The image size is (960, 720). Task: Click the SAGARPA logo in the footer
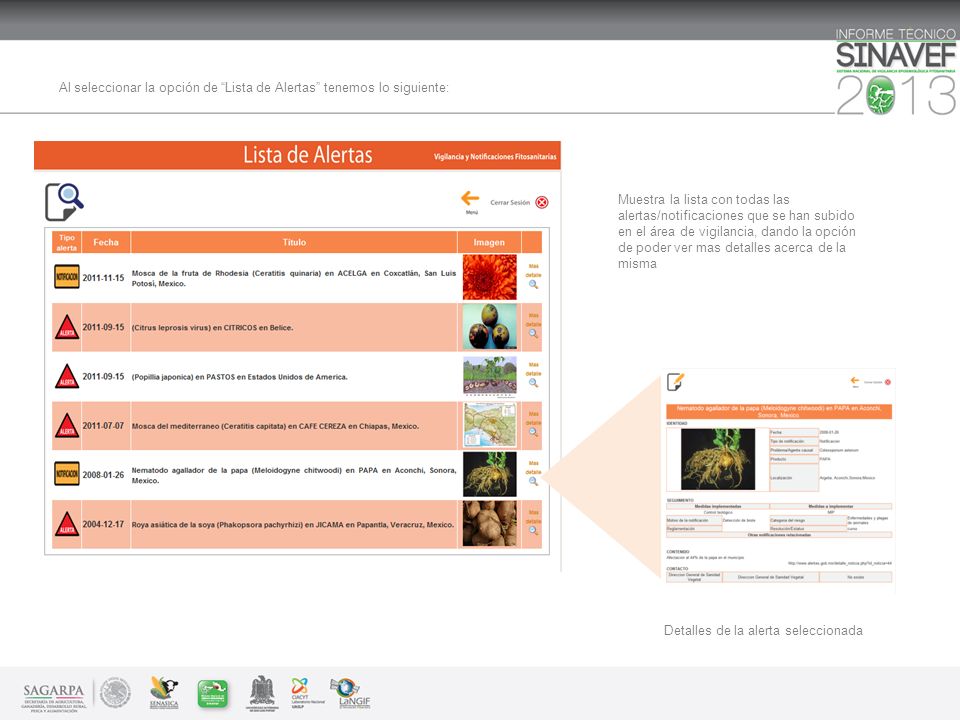click(54, 697)
